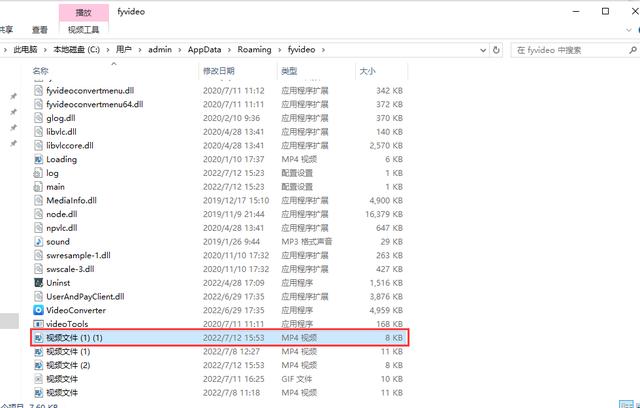Click the sound MP3 file icon
The image size is (640, 408).
[38, 242]
